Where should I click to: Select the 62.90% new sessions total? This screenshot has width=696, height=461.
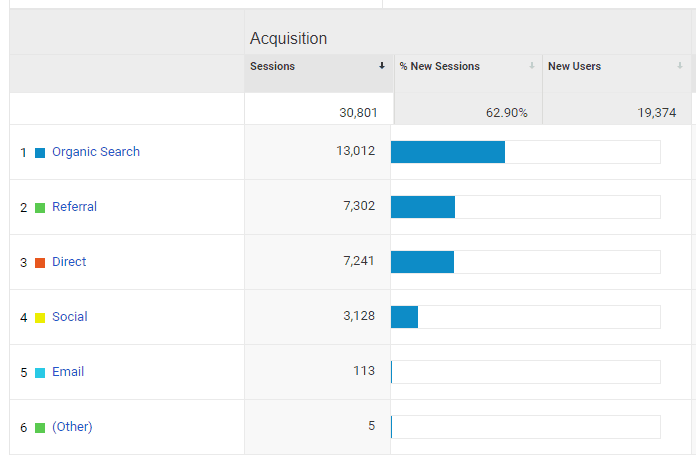(x=506, y=113)
